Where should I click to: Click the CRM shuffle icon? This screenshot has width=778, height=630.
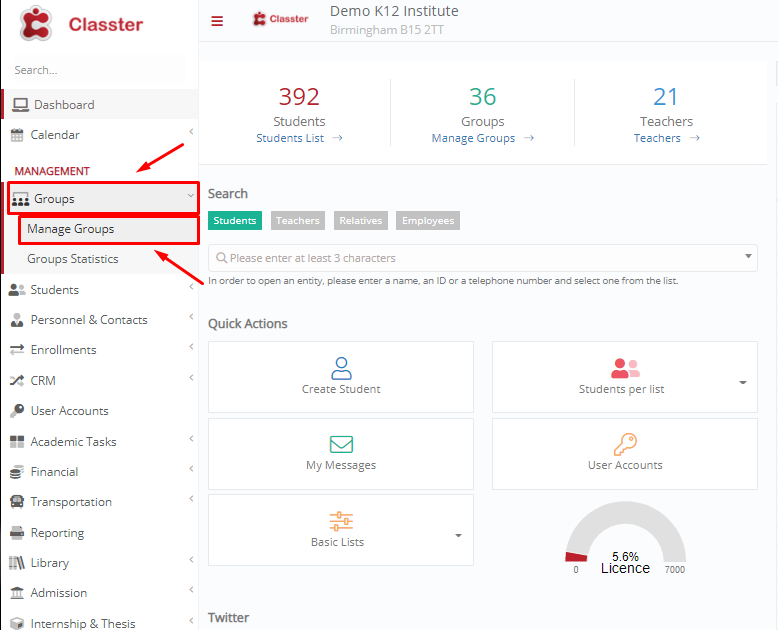17,380
